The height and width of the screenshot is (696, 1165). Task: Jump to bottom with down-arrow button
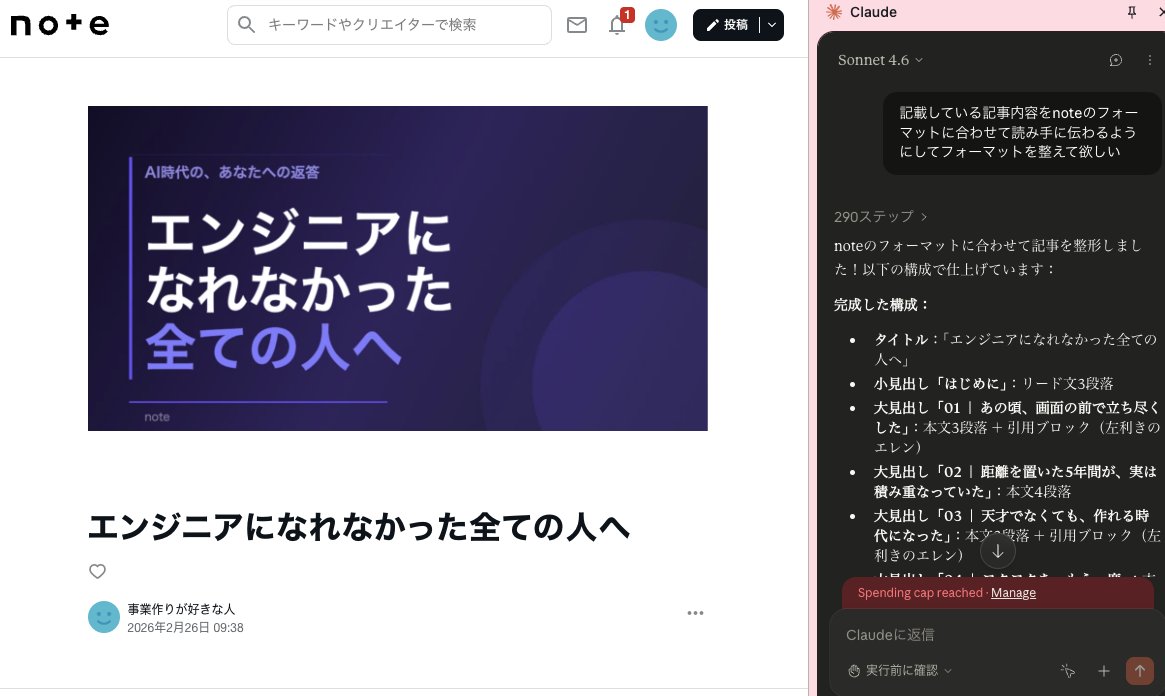998,551
